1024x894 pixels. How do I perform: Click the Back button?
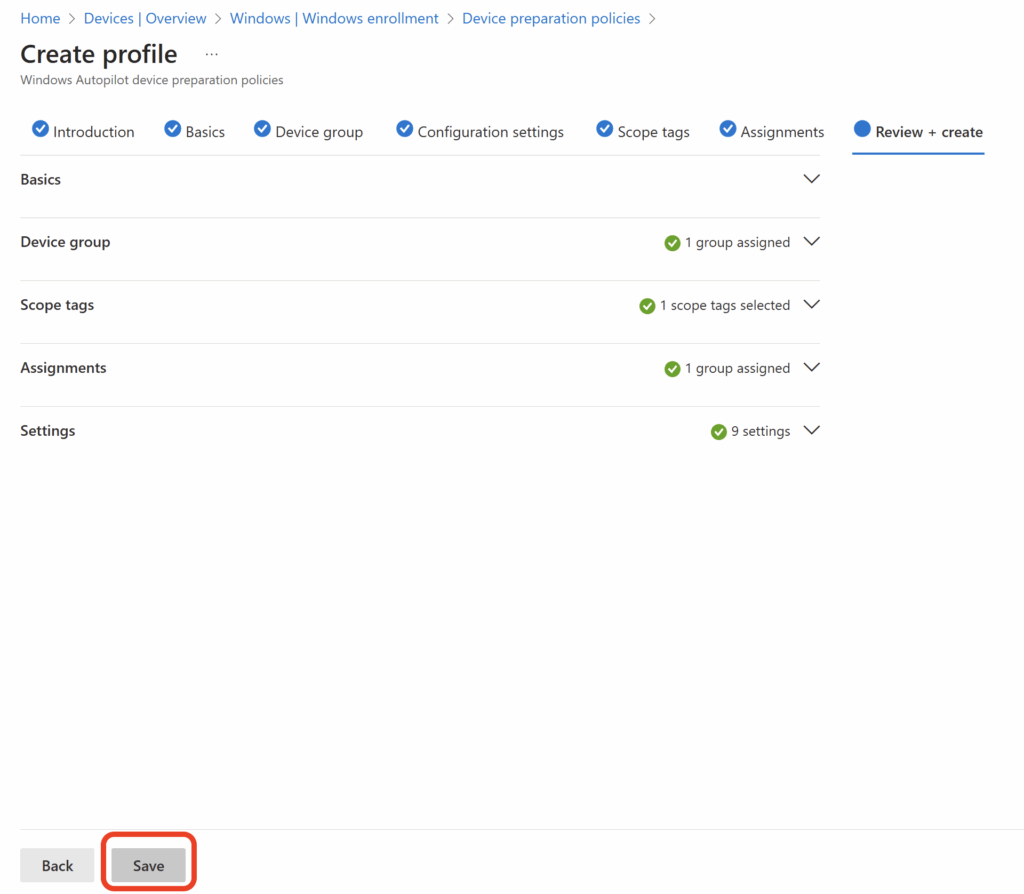click(x=57, y=865)
